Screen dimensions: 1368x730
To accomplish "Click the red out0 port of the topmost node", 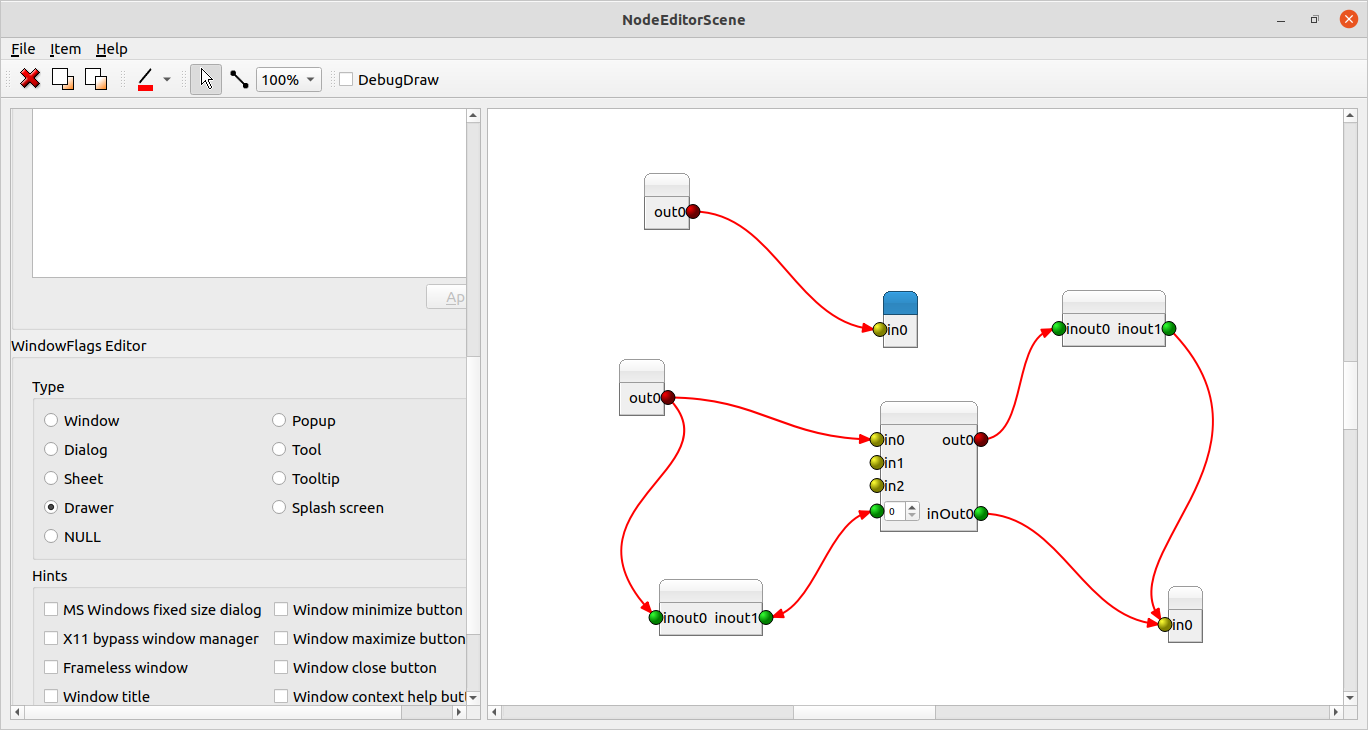I will 693,211.
